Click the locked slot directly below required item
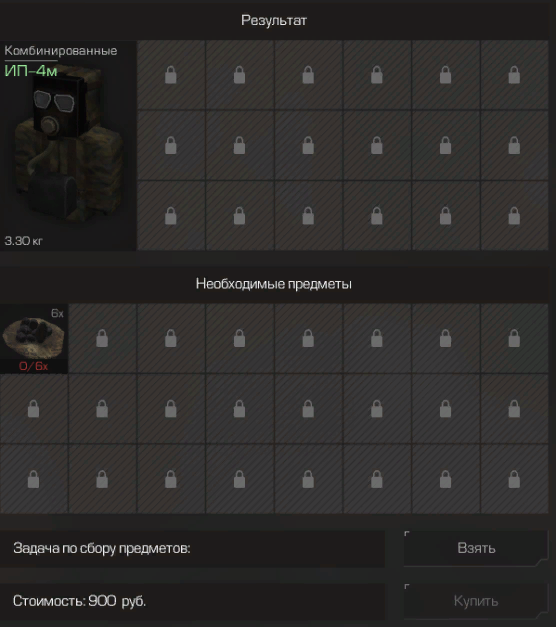 pos(34,409)
